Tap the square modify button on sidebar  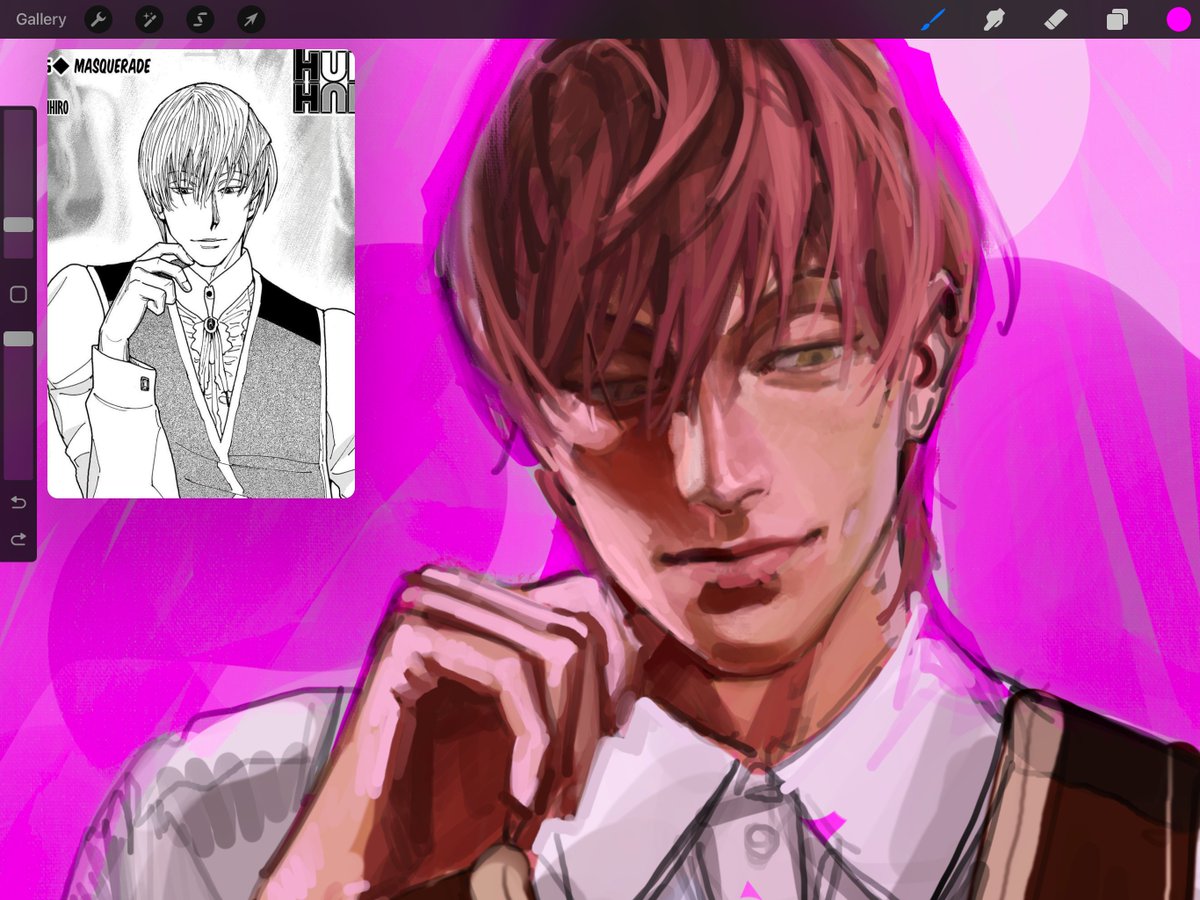[18, 295]
